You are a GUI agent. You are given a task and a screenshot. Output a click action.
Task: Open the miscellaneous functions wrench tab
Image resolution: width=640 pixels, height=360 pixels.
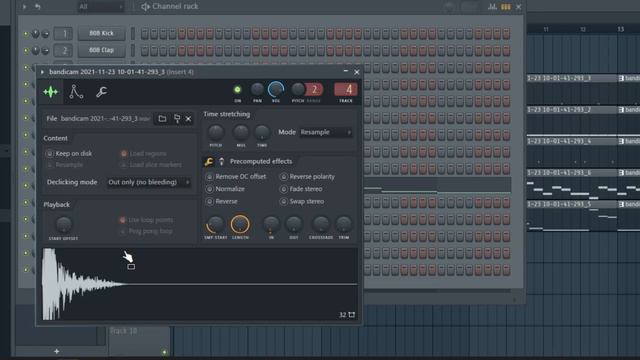tap(101, 92)
